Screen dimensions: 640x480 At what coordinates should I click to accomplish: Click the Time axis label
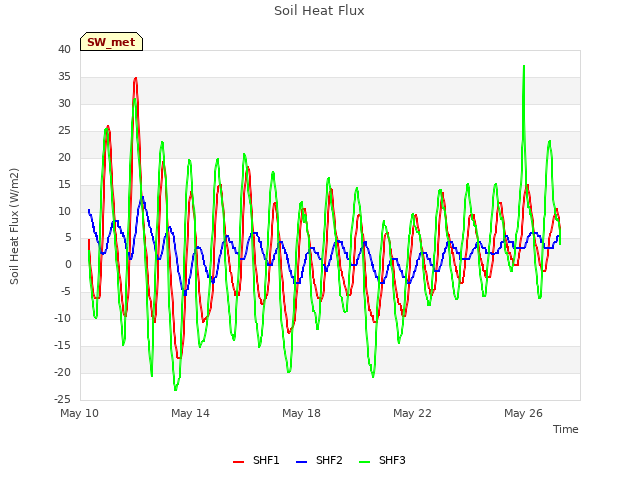(x=566, y=429)
